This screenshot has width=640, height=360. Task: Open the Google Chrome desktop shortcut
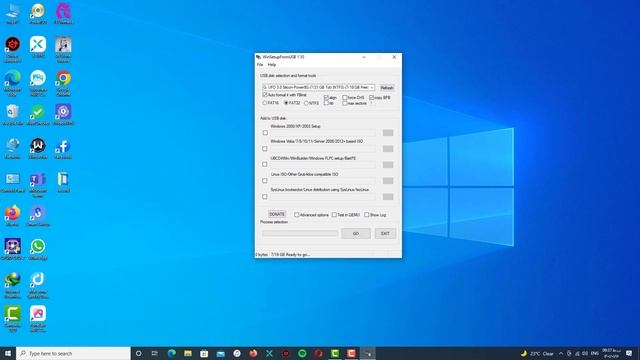pos(63,82)
